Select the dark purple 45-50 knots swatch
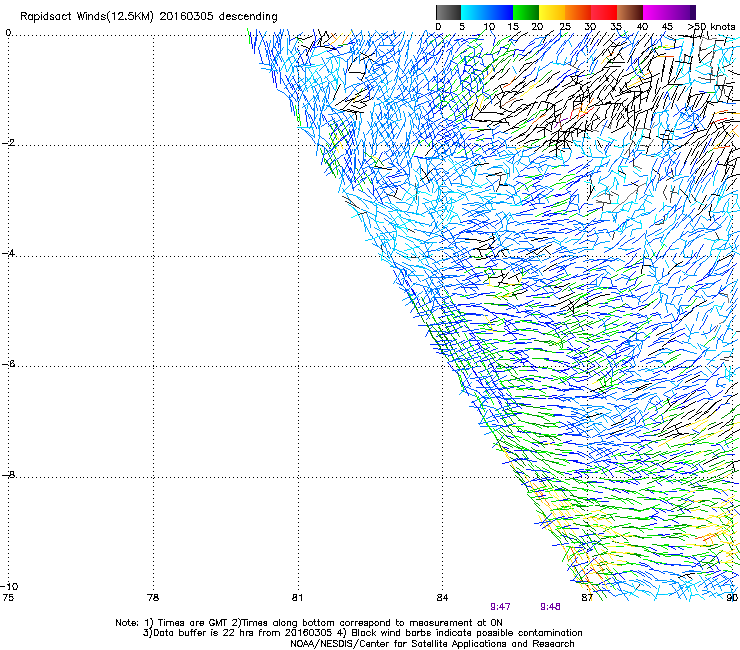This screenshot has height=650, width=740. click(x=682, y=12)
